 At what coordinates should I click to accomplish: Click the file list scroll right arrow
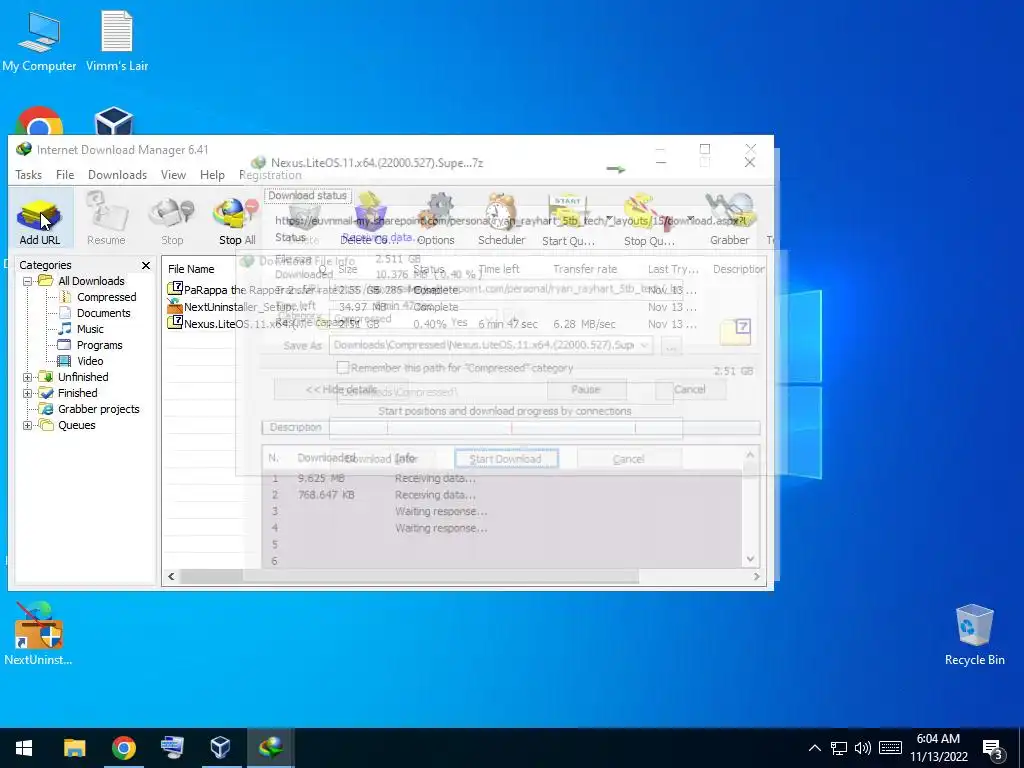pyautogui.click(x=757, y=577)
